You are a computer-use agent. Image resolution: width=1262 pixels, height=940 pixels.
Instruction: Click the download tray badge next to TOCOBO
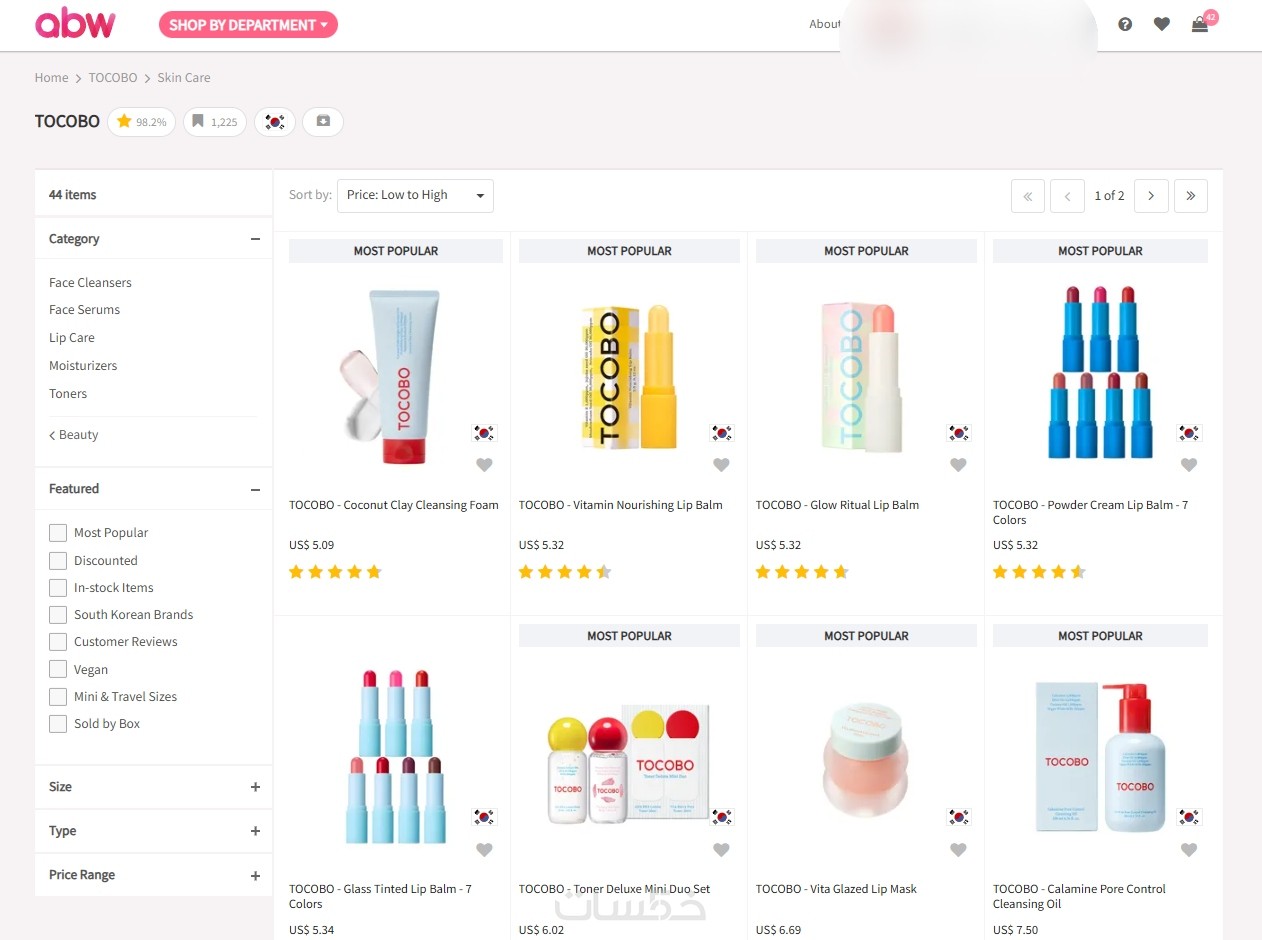click(x=323, y=122)
